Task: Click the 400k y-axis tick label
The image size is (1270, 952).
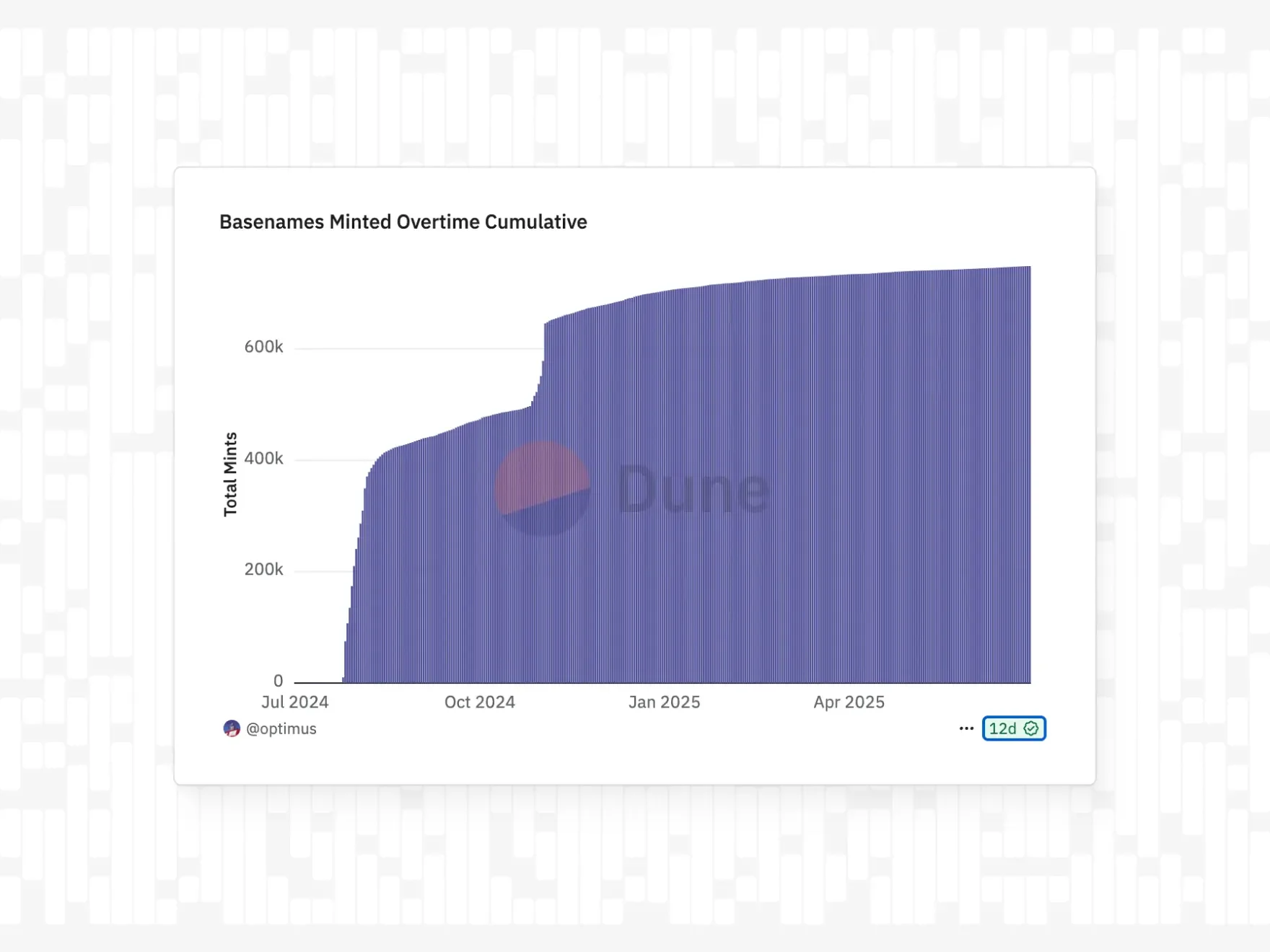Action: click(x=263, y=459)
